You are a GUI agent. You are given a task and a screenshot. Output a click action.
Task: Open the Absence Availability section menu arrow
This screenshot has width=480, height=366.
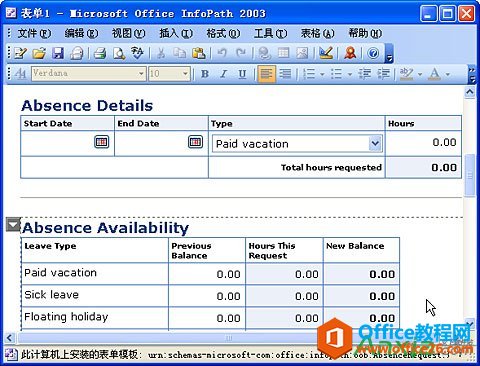(x=13, y=225)
